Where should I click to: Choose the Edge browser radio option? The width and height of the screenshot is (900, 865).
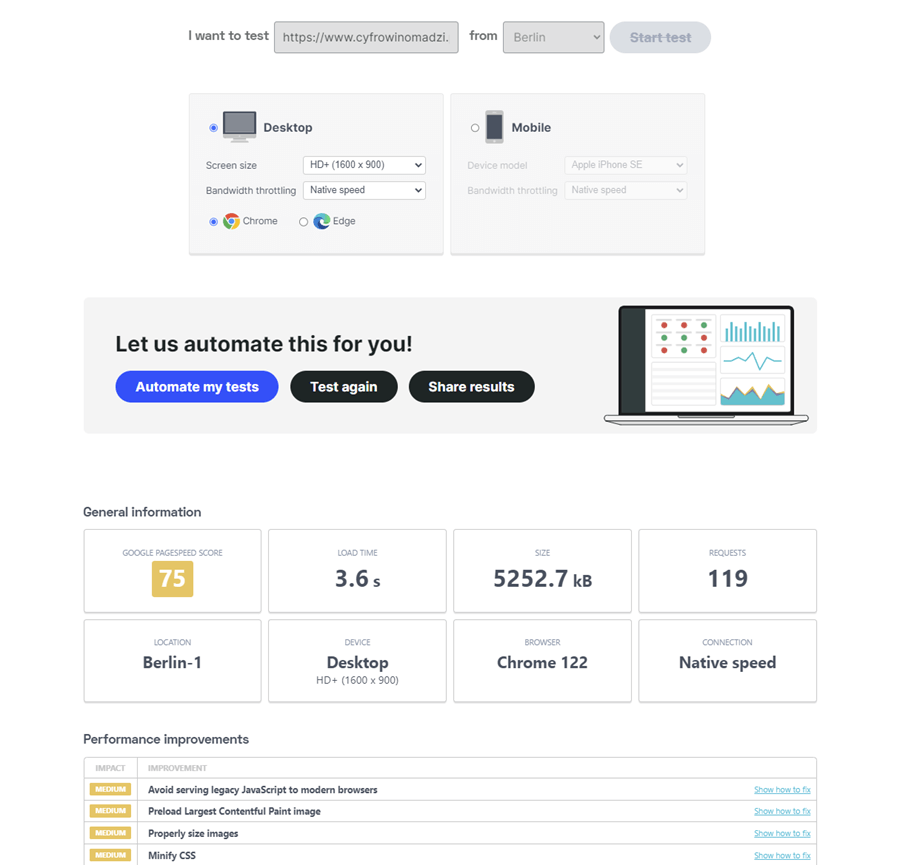point(303,222)
